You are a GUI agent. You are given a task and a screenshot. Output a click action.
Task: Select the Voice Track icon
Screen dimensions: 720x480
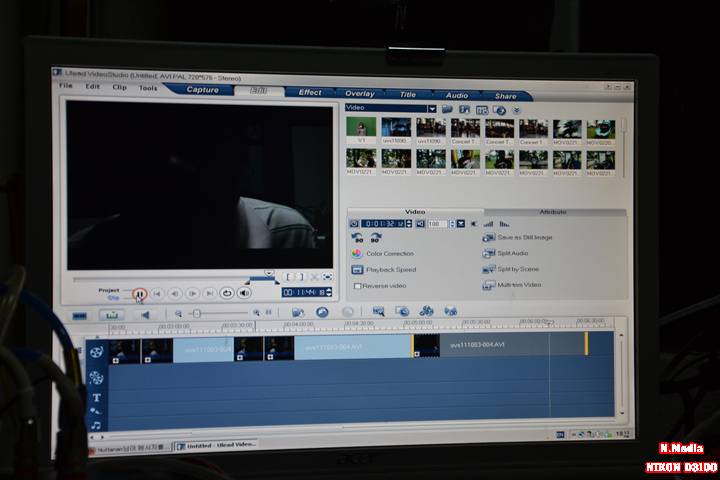pos(96,411)
